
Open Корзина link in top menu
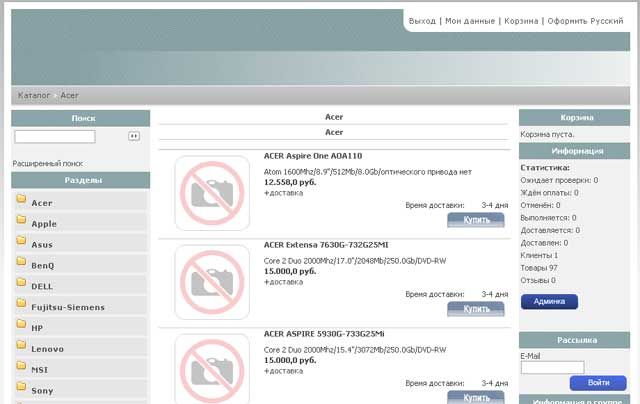point(521,21)
